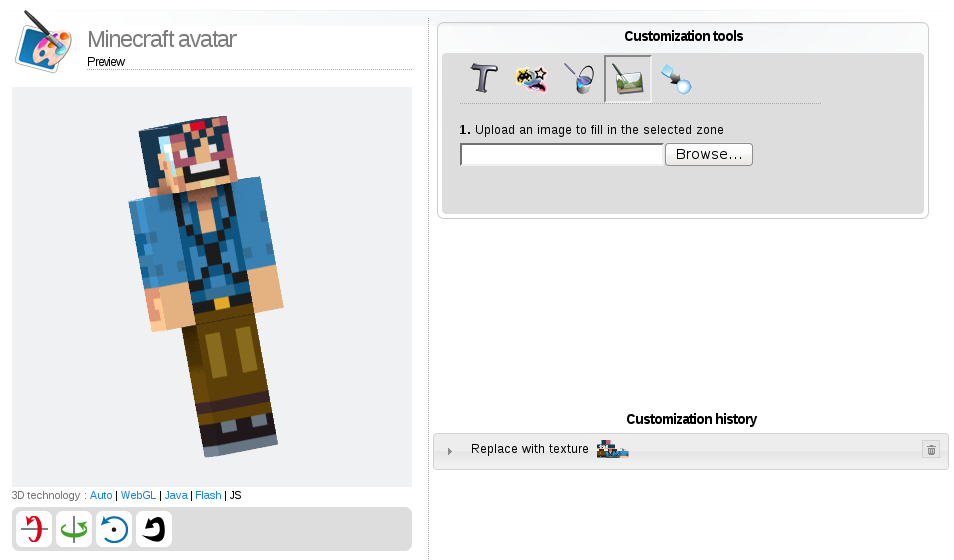Viewport: 954px width, 560px height.
Task: Delete the Replace with texture history entry
Action: coord(931,450)
